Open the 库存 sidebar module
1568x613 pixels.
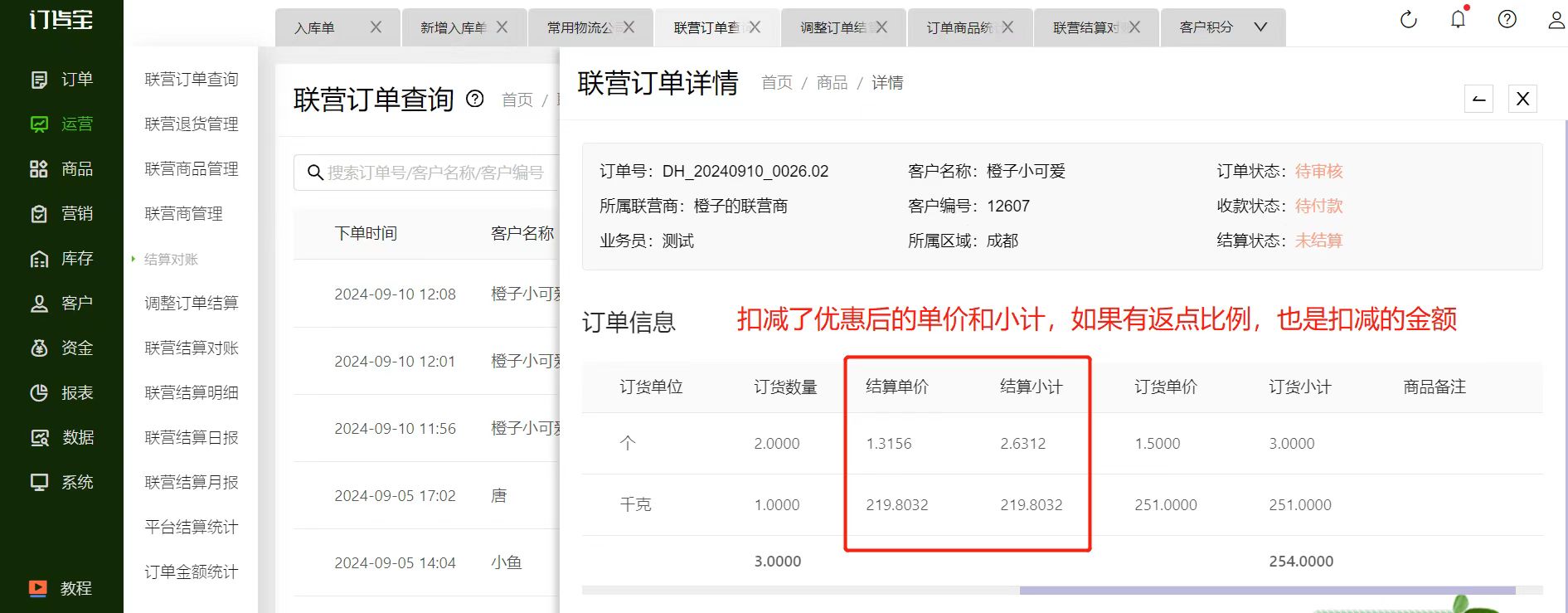click(61, 259)
